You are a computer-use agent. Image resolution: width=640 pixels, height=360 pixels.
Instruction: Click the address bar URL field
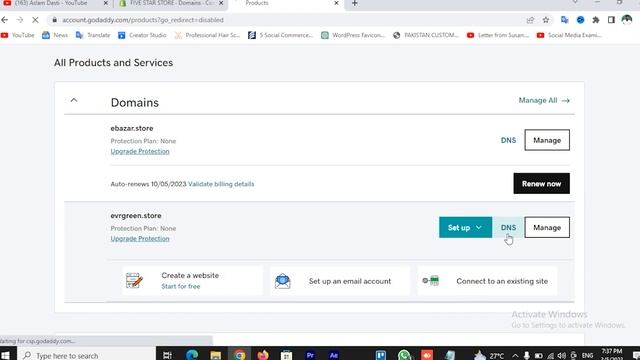pyautogui.click(x=286, y=20)
